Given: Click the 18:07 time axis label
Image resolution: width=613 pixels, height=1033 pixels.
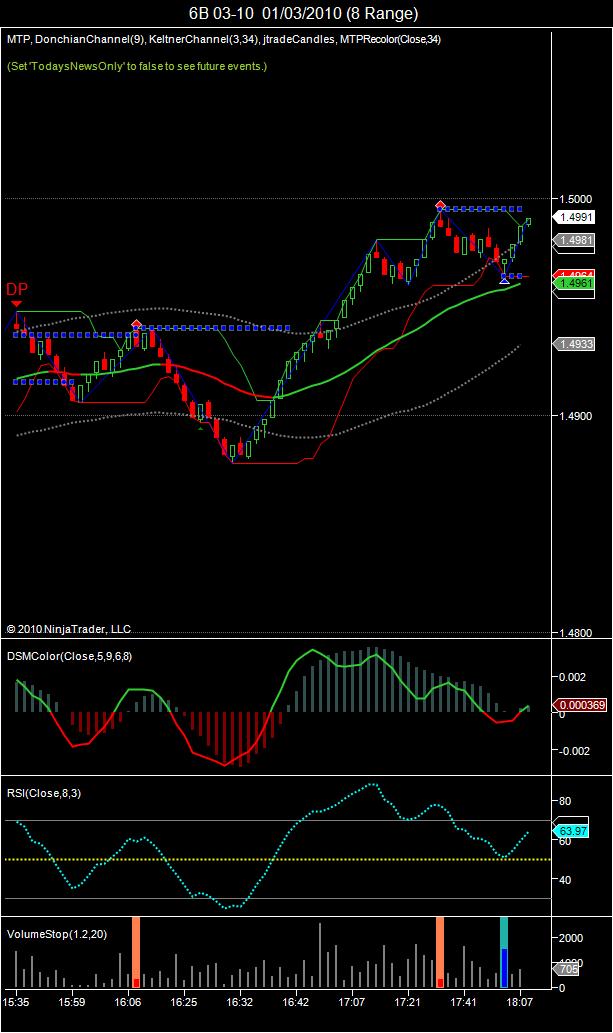Looking at the screenshot, I should 519,1002.
